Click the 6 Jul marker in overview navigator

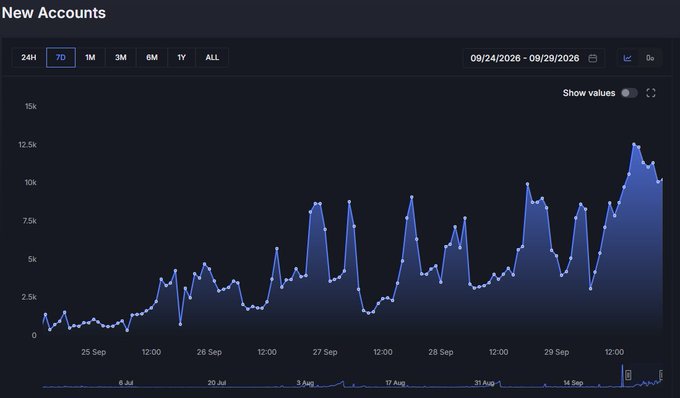click(x=126, y=383)
